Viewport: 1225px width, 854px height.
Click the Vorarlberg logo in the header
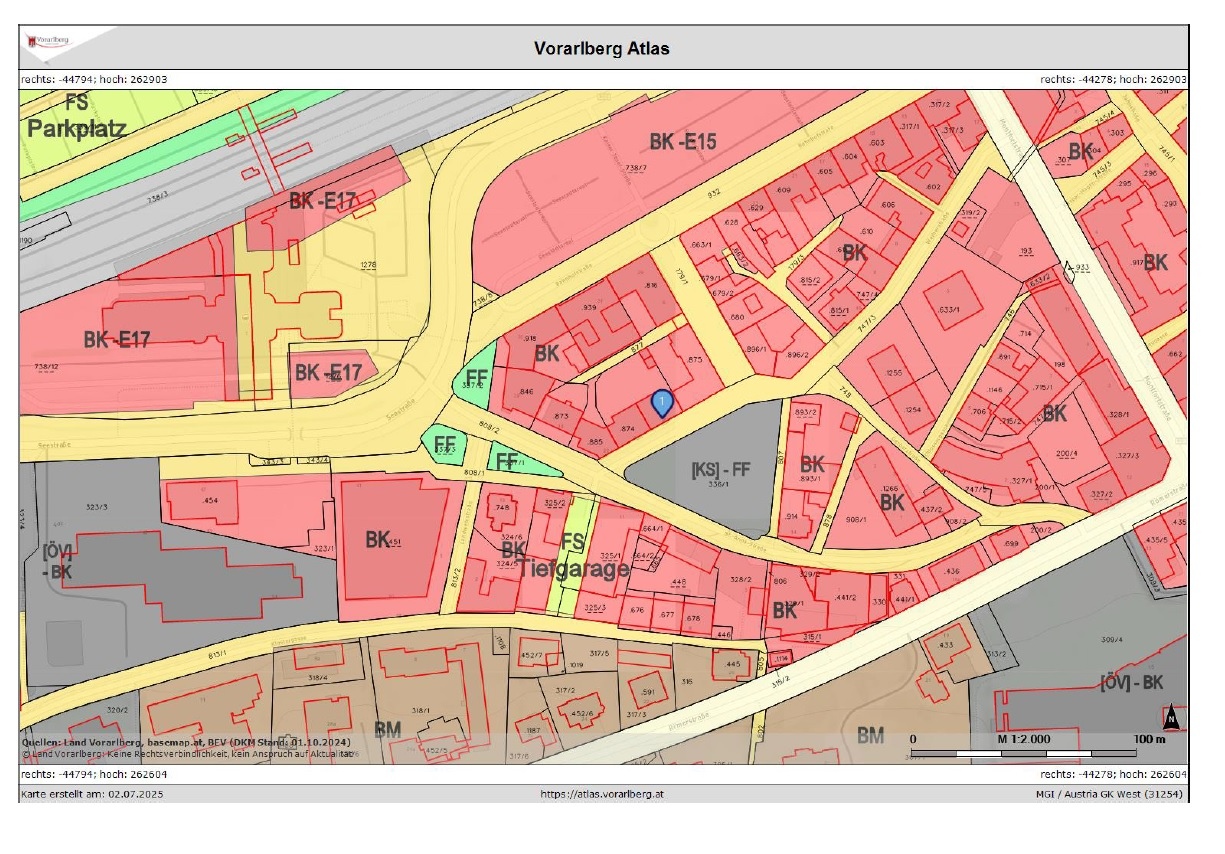point(48,39)
